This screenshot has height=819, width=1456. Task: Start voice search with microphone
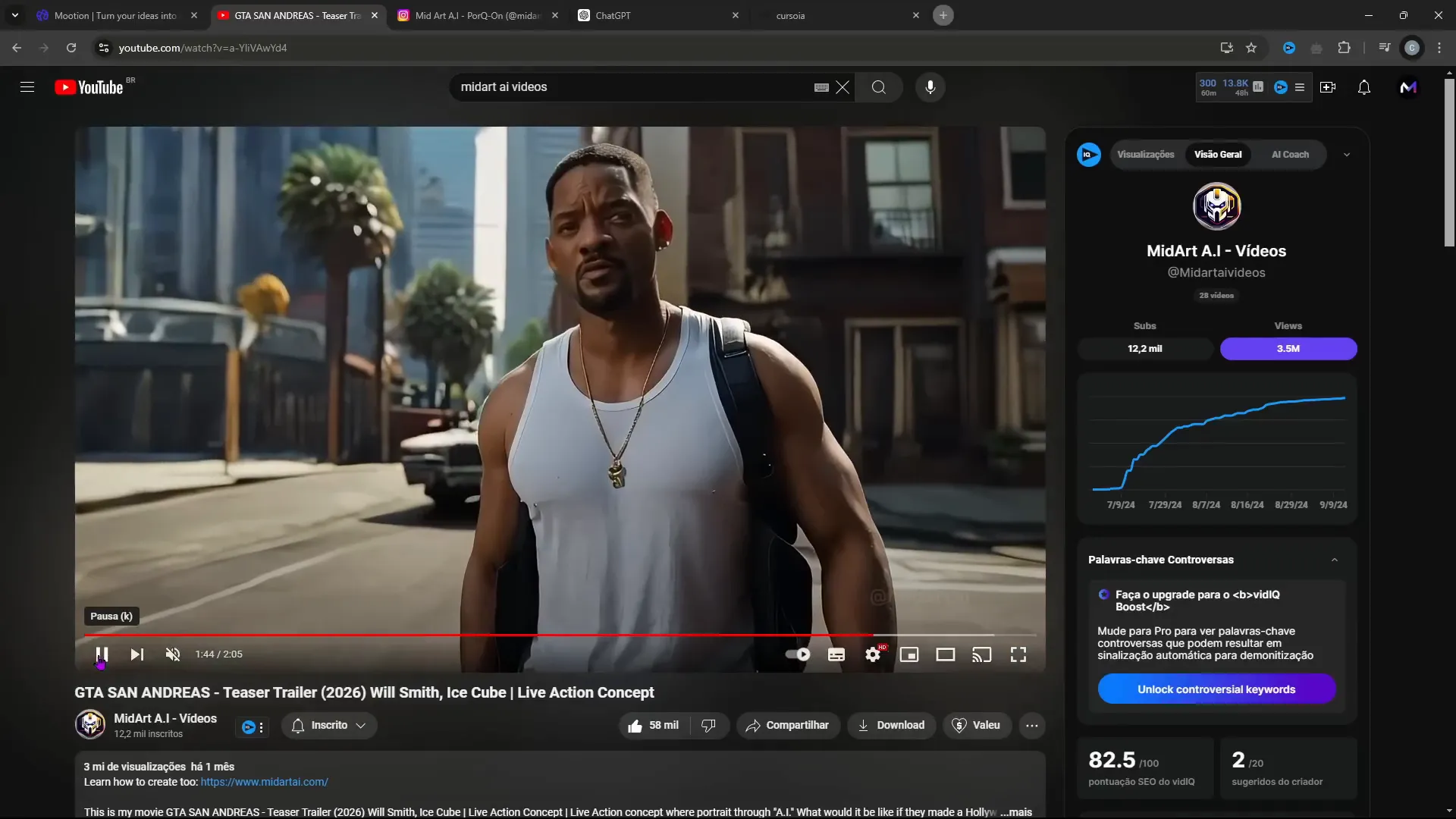tap(930, 87)
